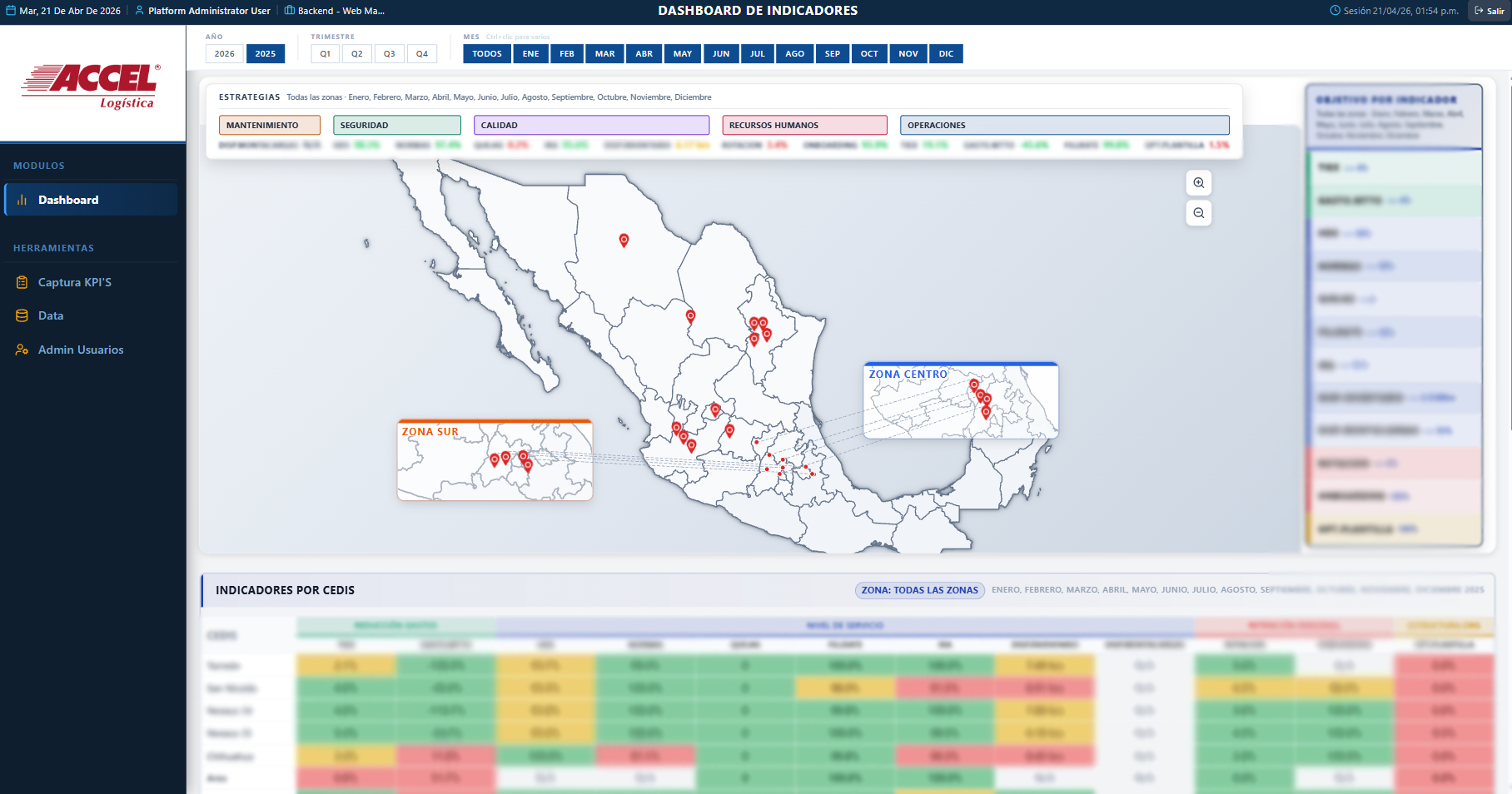The image size is (1512, 794).
Task: Select TODOS months filter
Action: click(x=487, y=53)
